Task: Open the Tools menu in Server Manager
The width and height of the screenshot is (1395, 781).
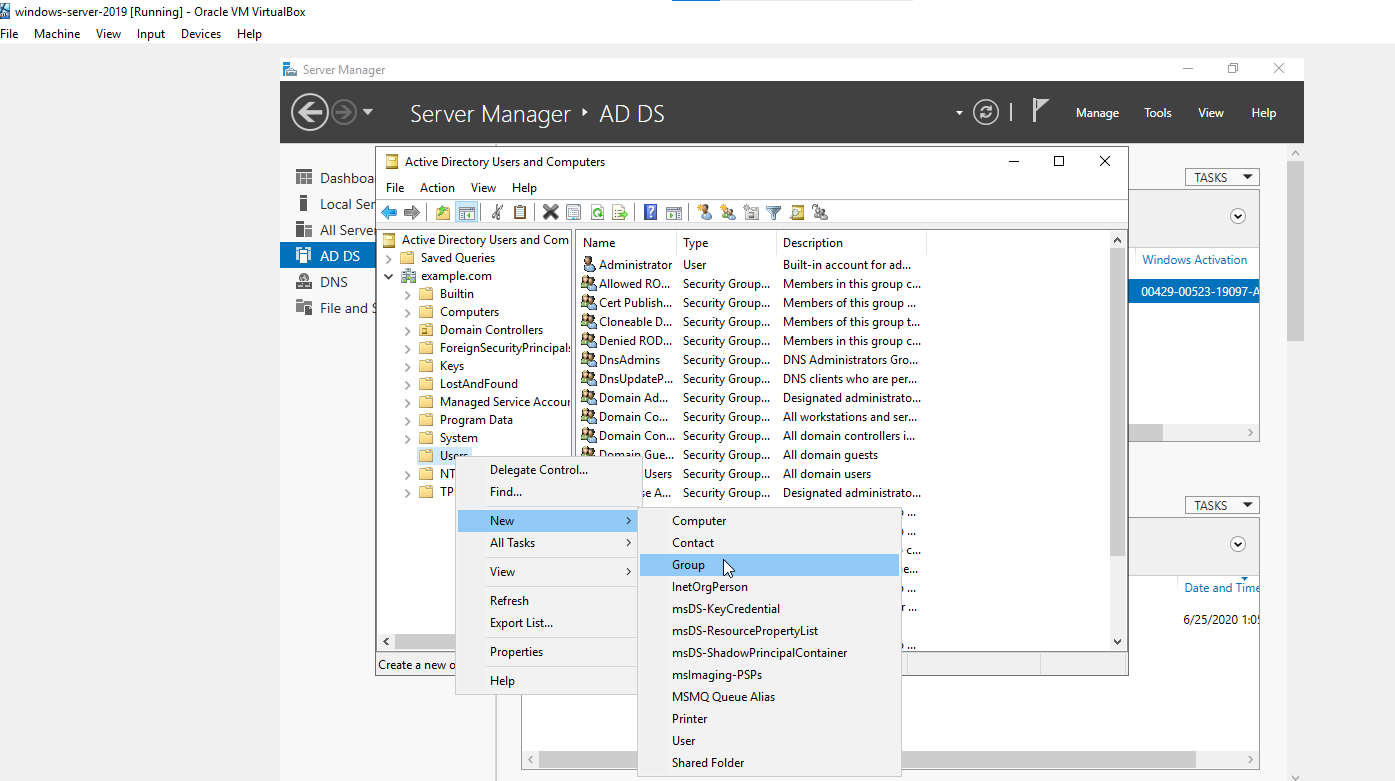Action: 1158,113
